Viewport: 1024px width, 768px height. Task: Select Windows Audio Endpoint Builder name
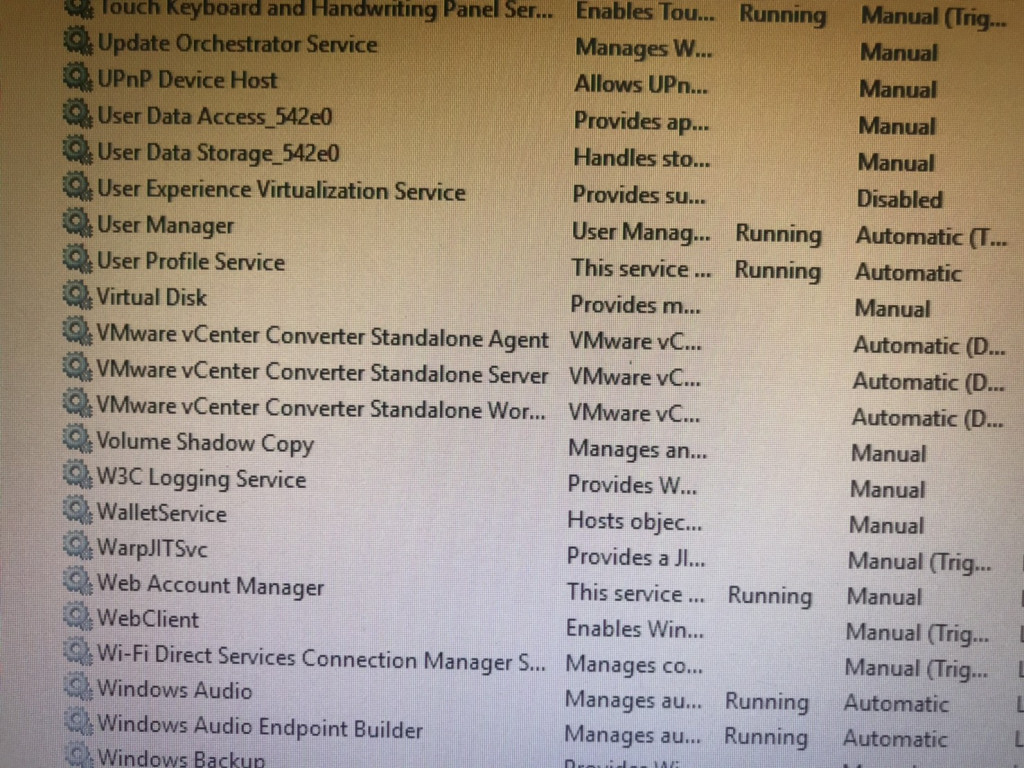(260, 728)
